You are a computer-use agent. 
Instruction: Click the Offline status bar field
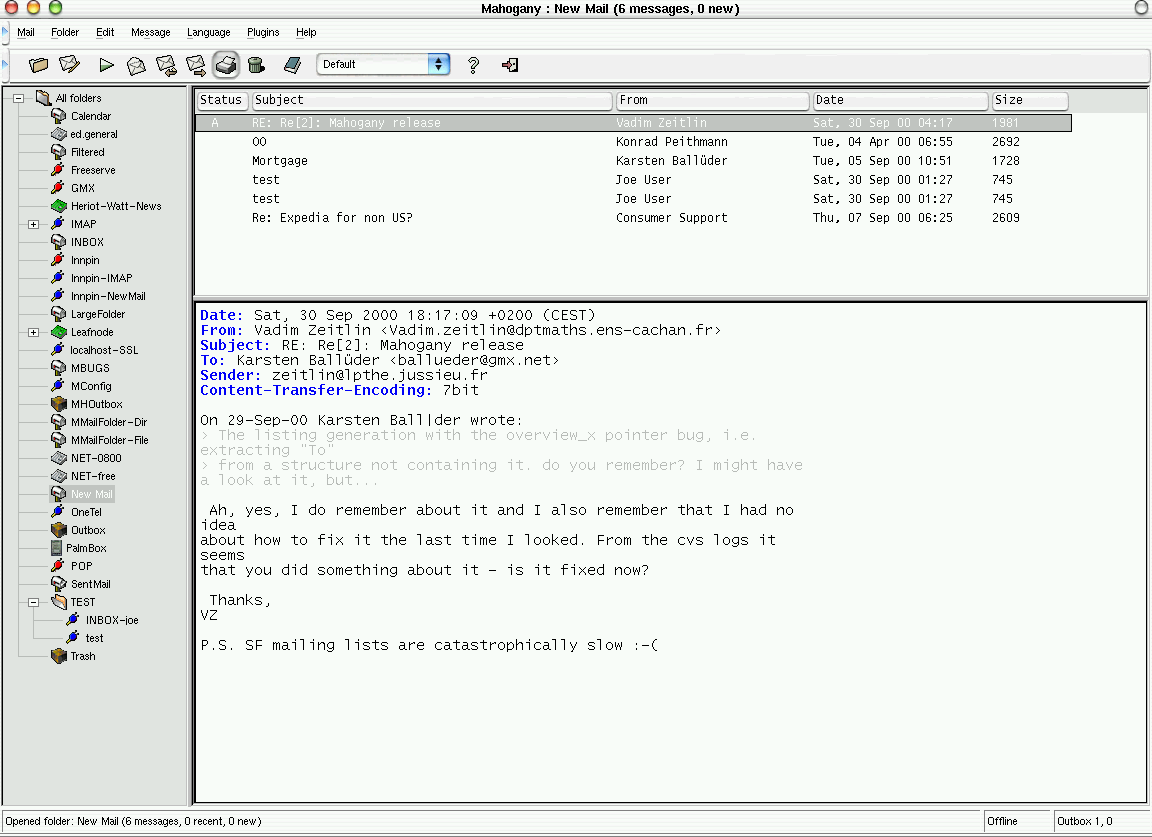click(x=1018, y=821)
